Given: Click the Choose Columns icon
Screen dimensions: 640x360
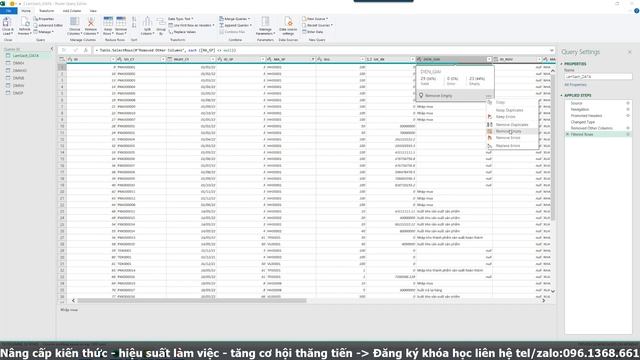Looking at the screenshot, I should pos(74,22).
